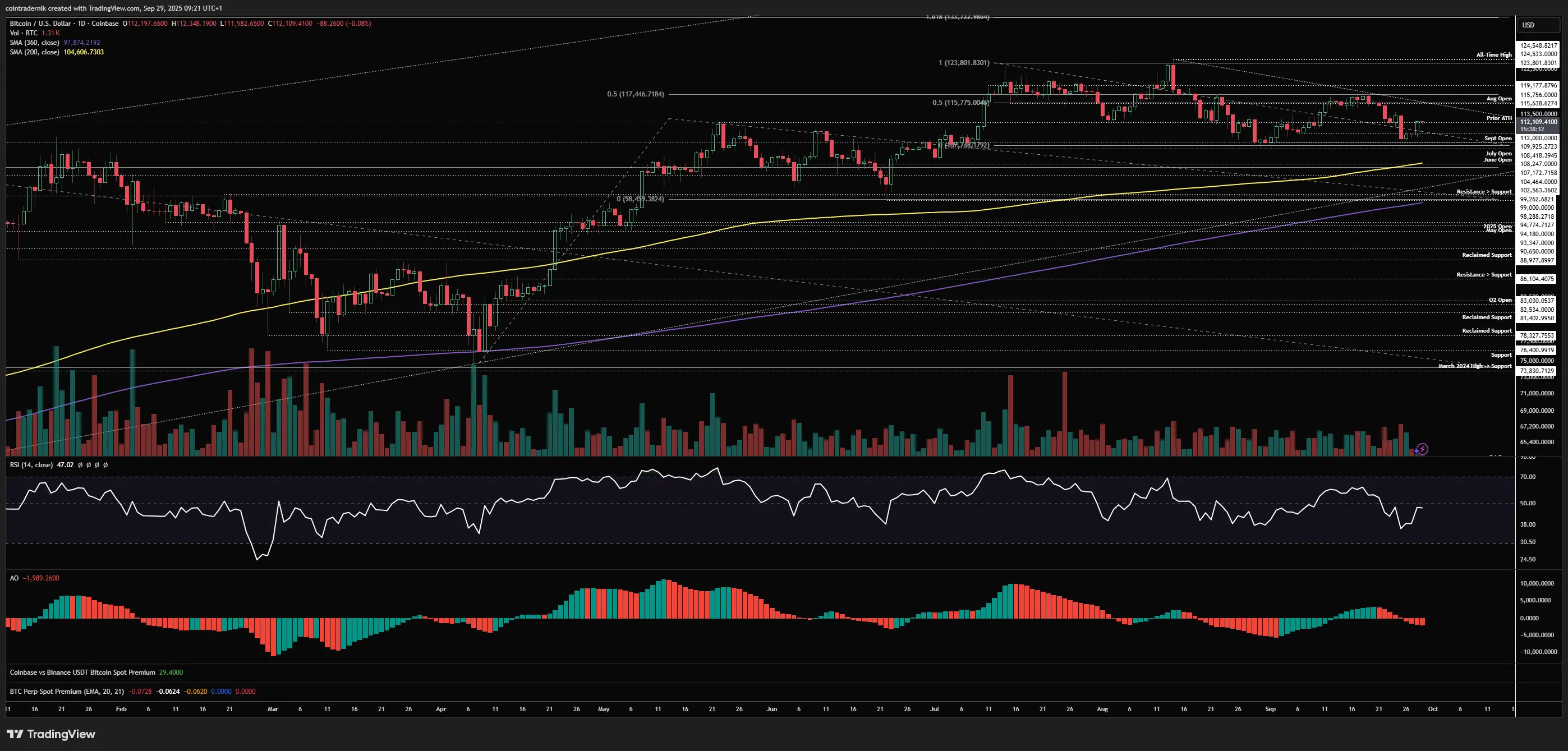Viewport: 1568px width, 751px height.
Task: Click the AO indicator label
Action: click(x=14, y=578)
